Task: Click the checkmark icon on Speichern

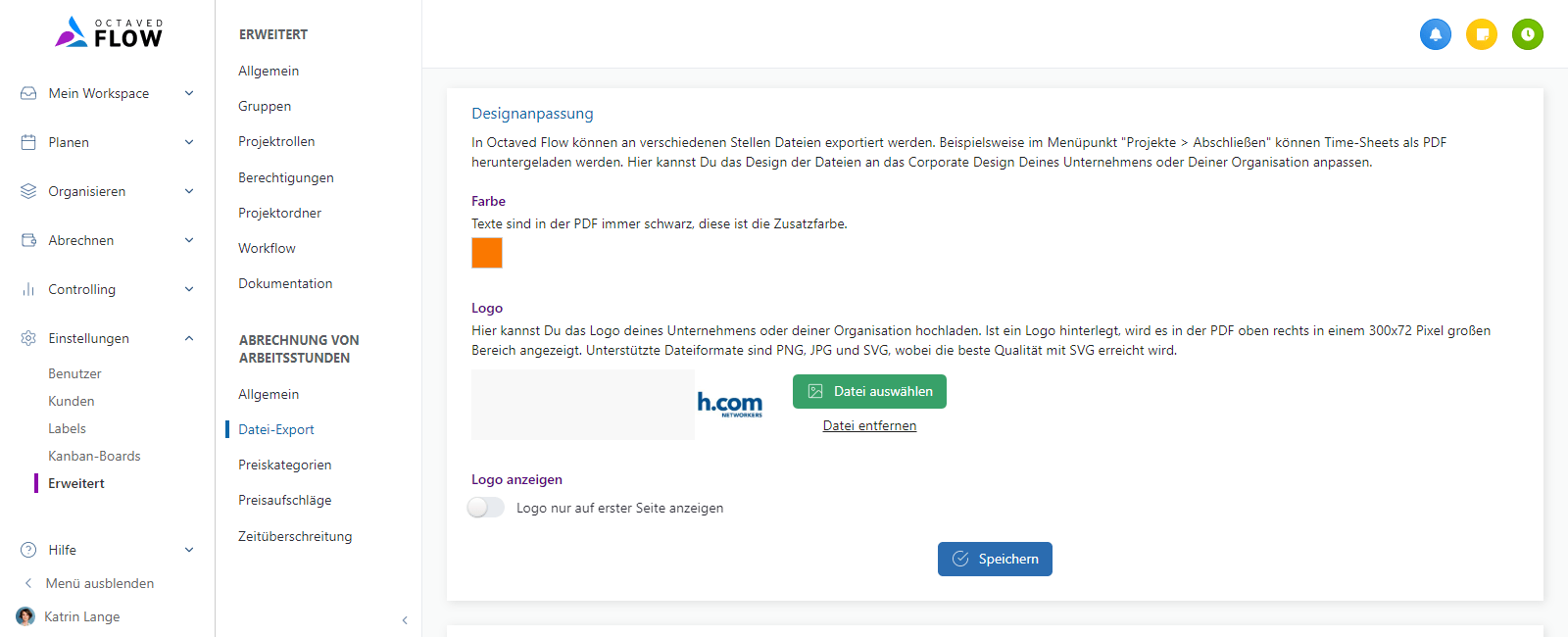Action: 960,559
